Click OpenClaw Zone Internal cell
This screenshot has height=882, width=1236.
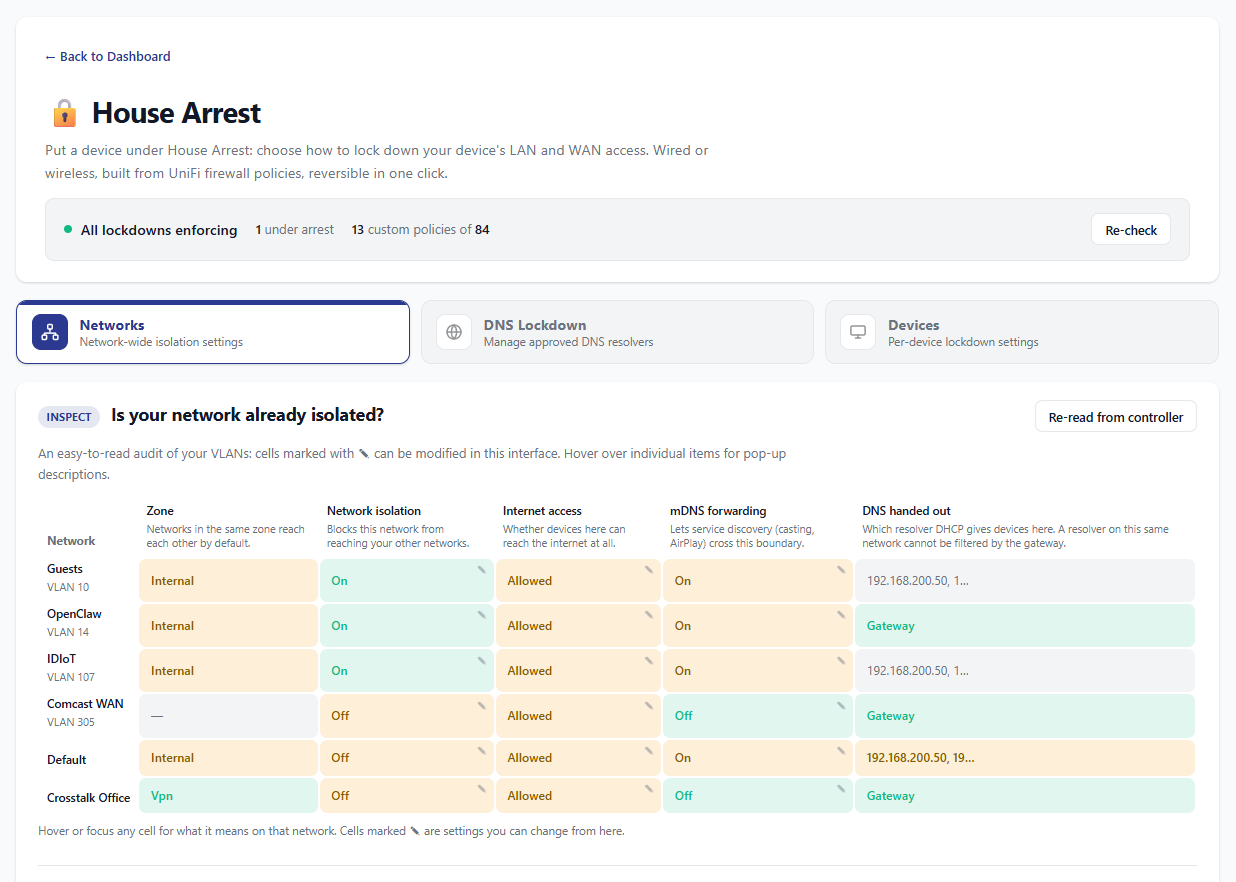tap(228, 625)
